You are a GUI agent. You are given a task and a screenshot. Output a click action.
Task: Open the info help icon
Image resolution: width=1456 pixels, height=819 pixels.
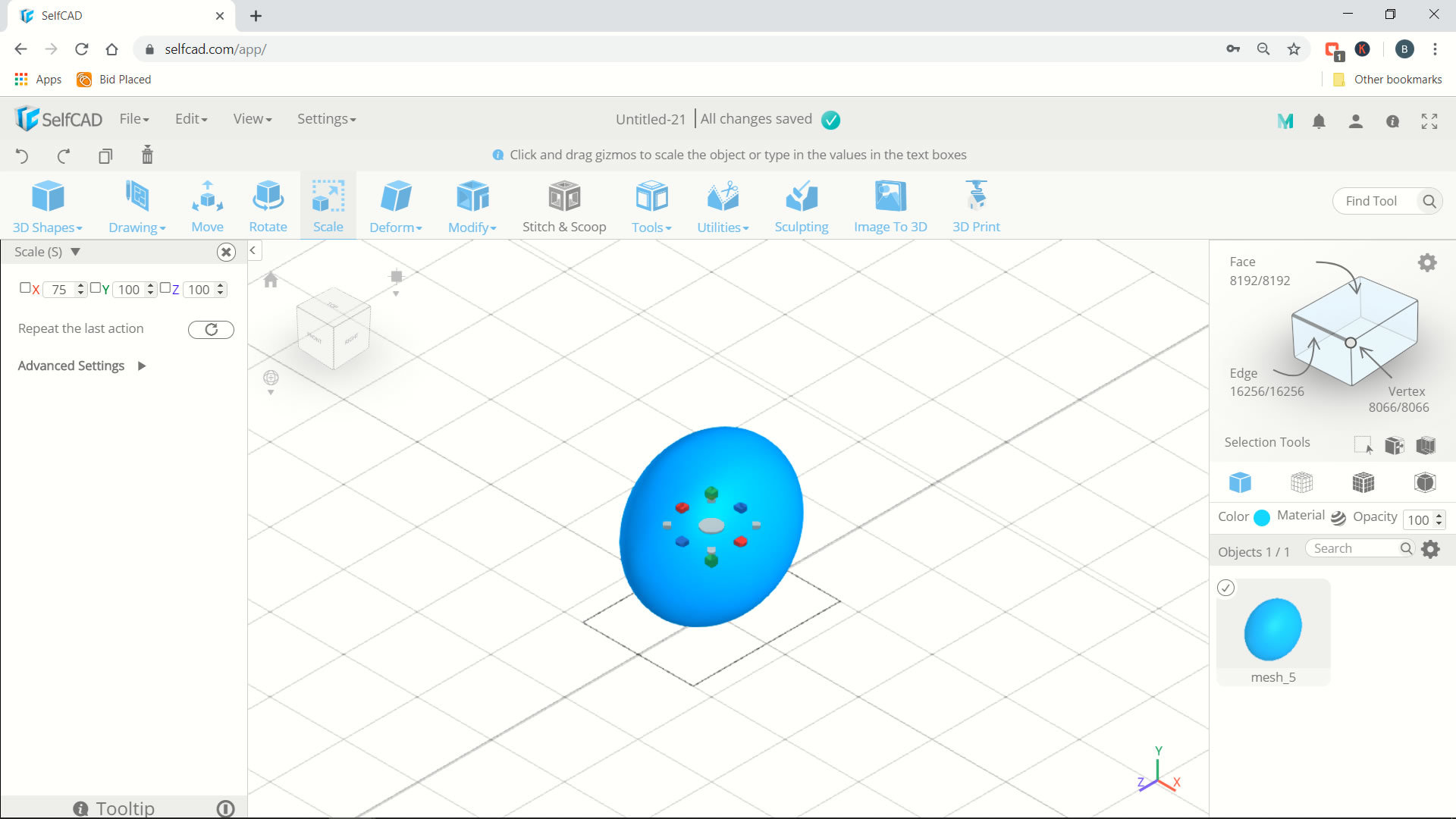[x=1392, y=121]
